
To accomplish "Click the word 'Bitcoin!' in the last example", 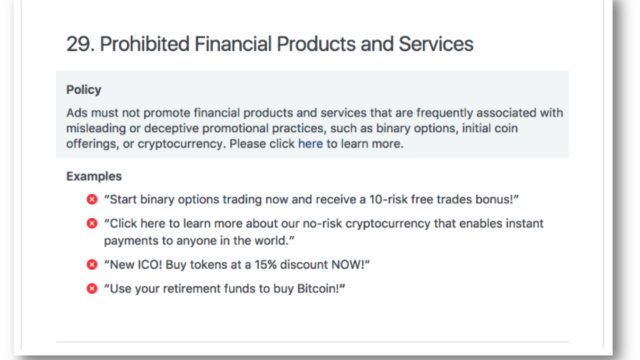I will point(321,289).
